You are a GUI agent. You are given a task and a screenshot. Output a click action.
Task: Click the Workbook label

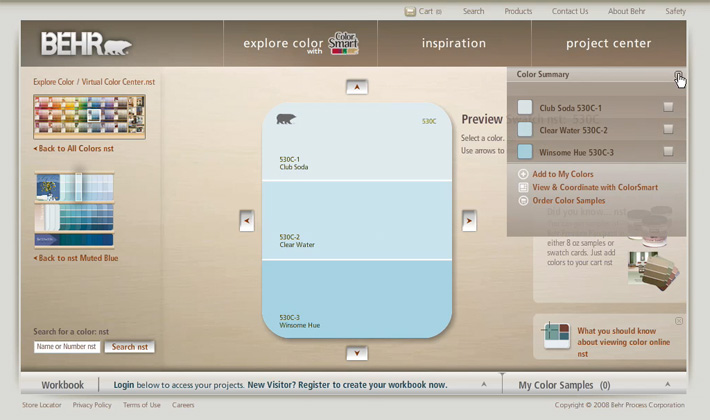coord(62,385)
